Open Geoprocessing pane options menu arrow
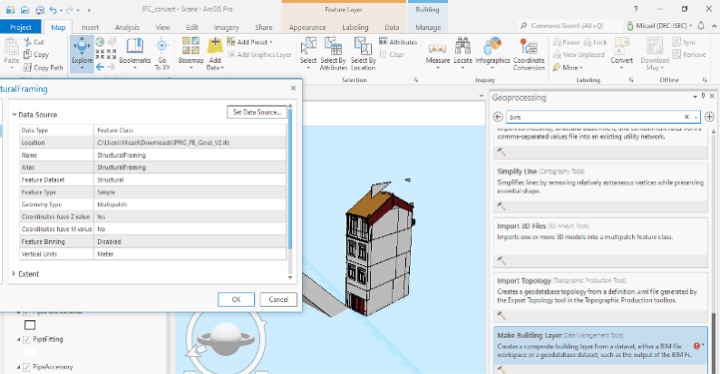The width and height of the screenshot is (720, 374). [x=695, y=96]
